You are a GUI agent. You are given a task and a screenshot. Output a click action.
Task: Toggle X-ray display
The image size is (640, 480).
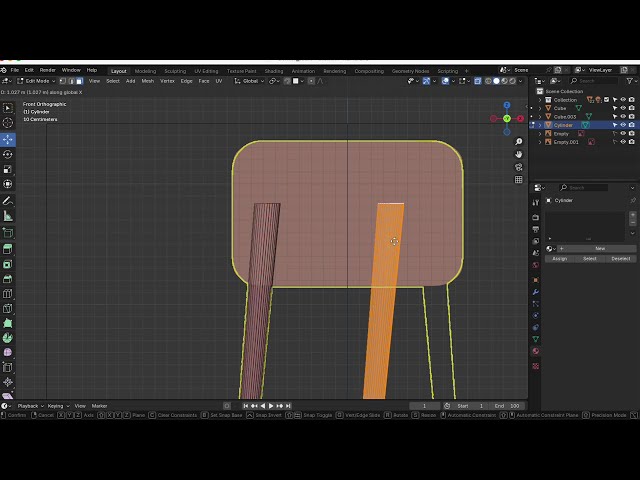(478, 81)
